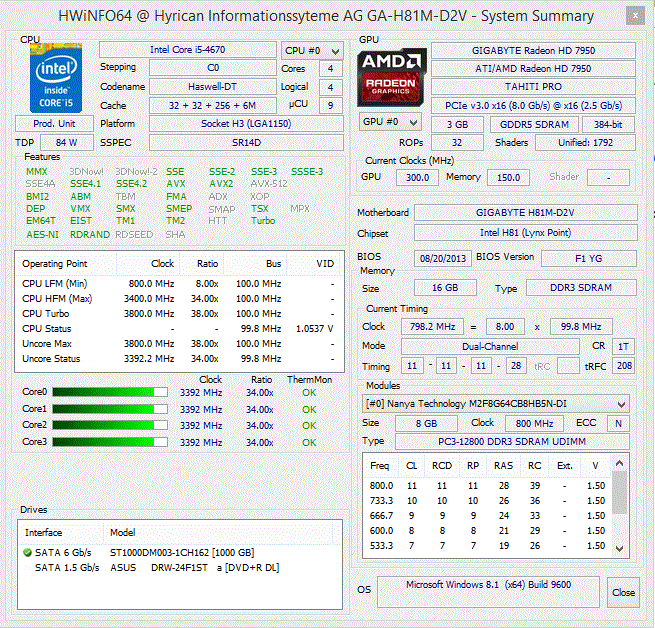Screen dimensions: 655x628
Task: Click the BIOS Version F1 YG field
Action: coord(589,259)
